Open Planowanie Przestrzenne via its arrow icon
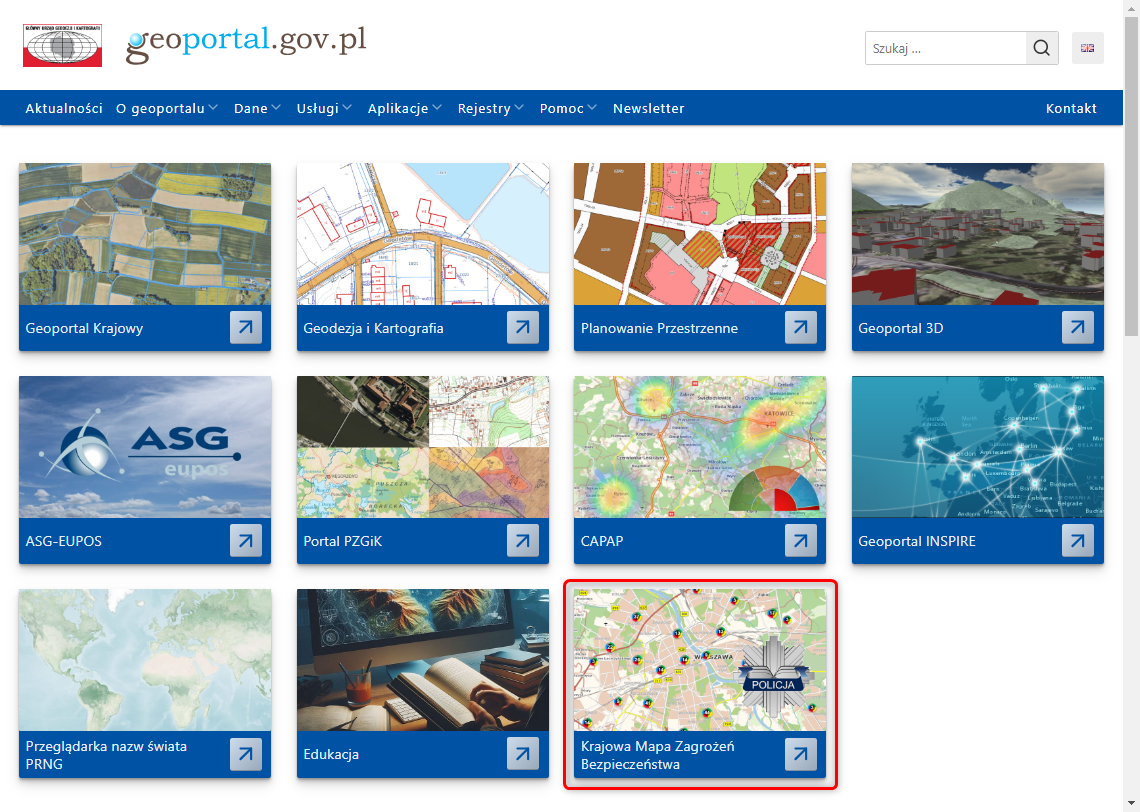This screenshot has width=1140, height=812. (x=800, y=328)
